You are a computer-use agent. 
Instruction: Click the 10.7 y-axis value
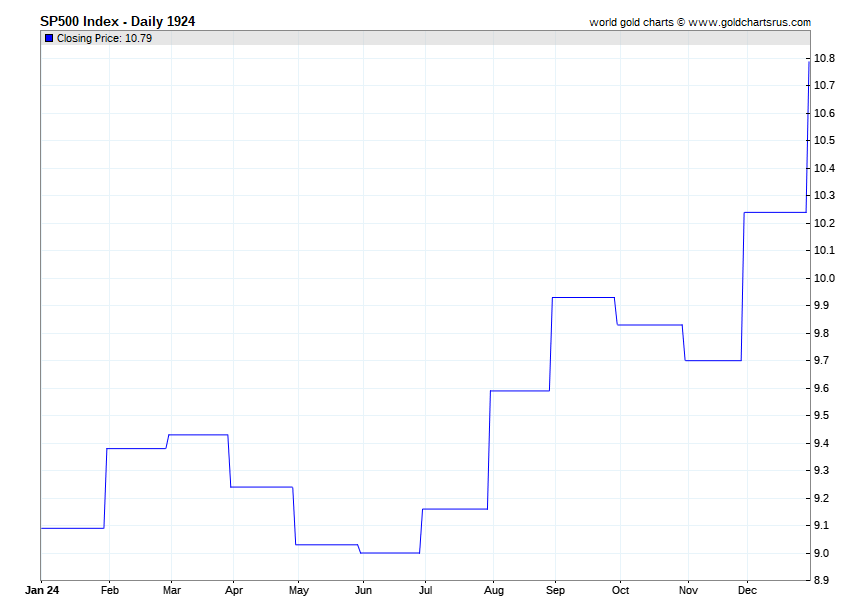point(824,85)
